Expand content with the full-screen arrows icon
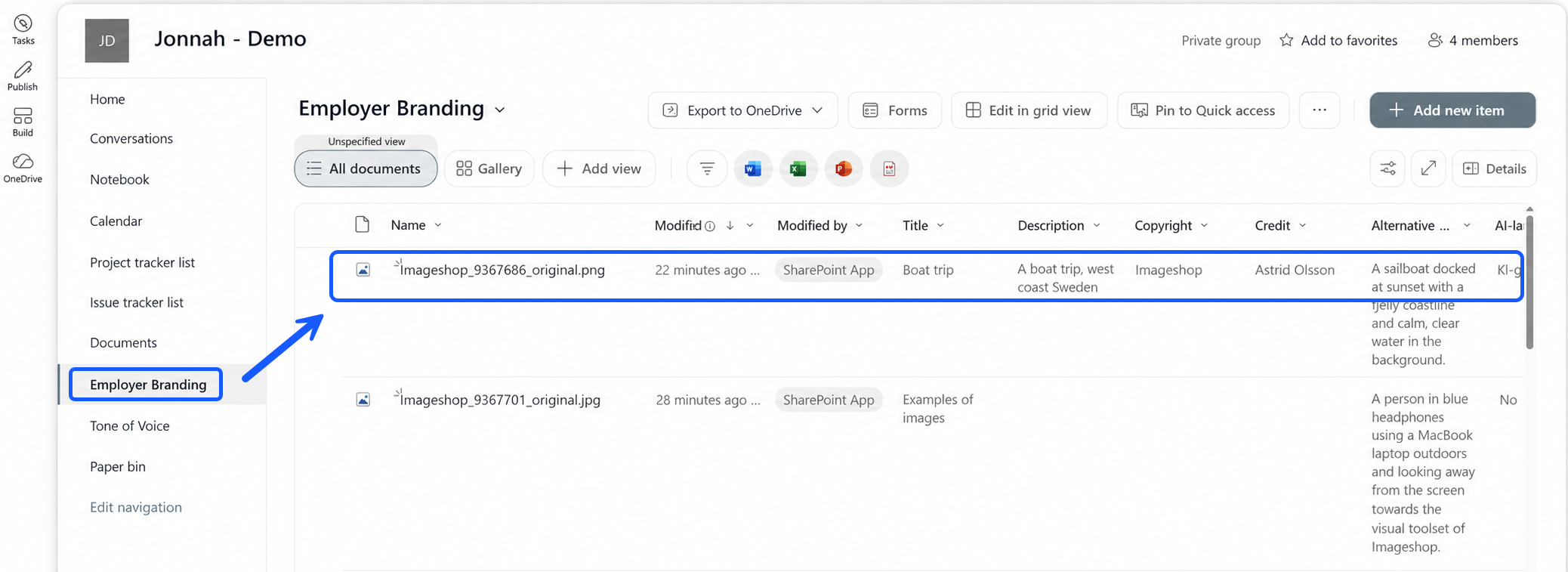 tap(1428, 169)
